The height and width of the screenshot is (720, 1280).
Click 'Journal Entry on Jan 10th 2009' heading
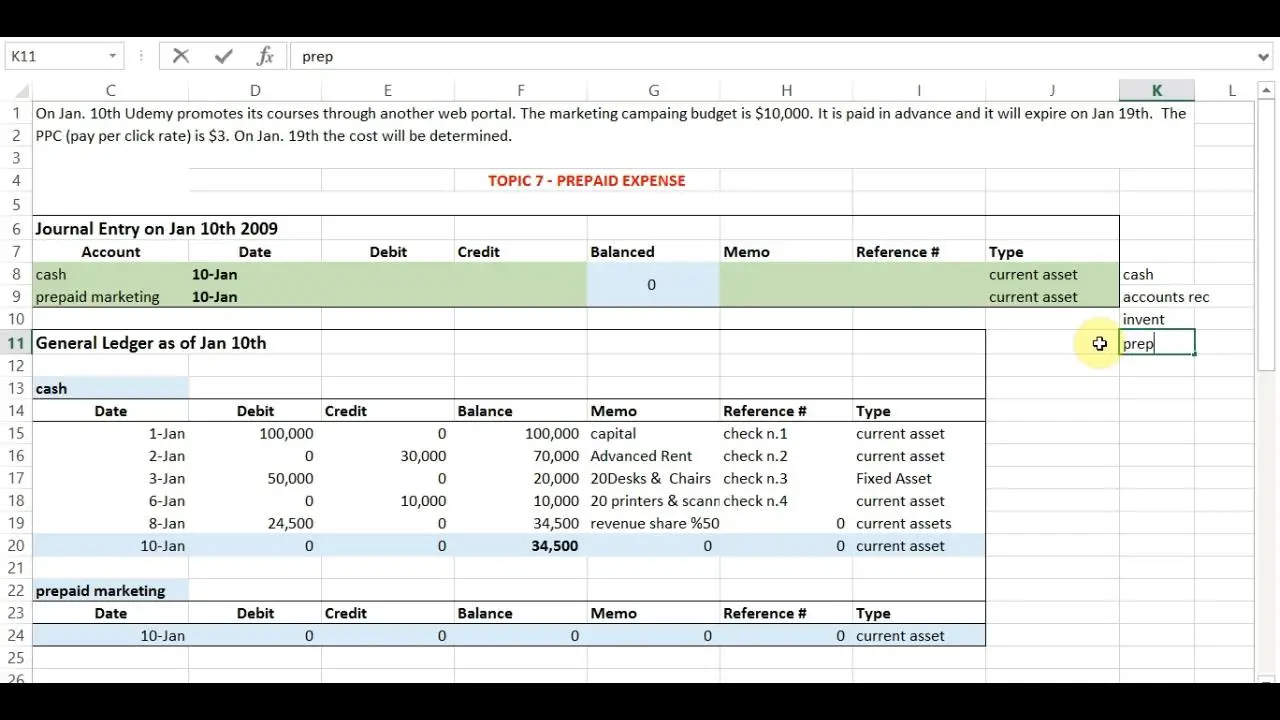tap(157, 229)
